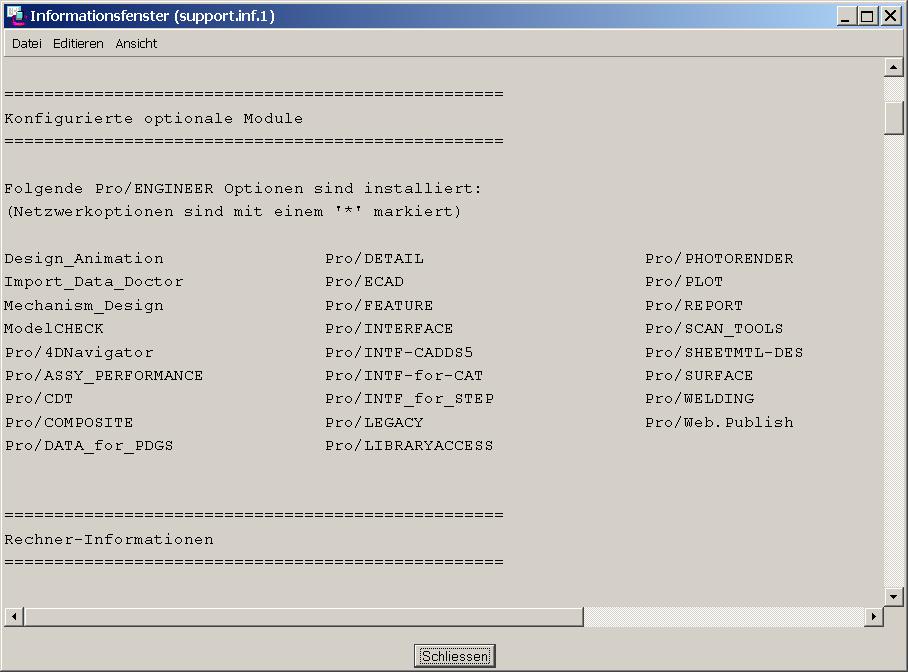The height and width of the screenshot is (672, 908).
Task: Open the Ansicht menu
Action: point(136,43)
